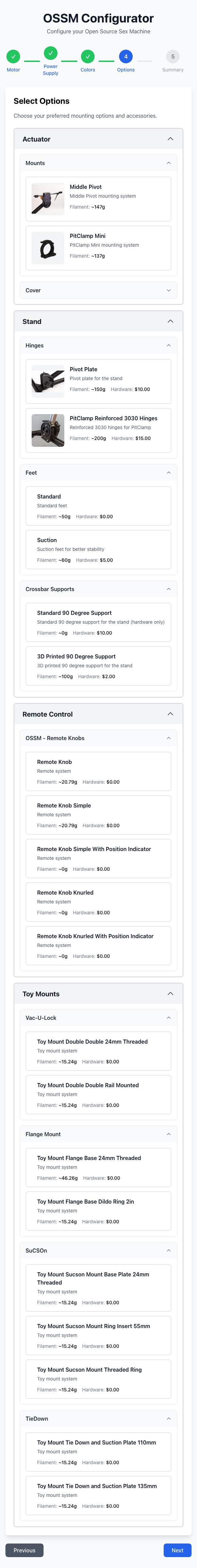Collapse the Vac-U-Lock subsection
Viewport: 197px width, 1568px height.
(x=169, y=1017)
